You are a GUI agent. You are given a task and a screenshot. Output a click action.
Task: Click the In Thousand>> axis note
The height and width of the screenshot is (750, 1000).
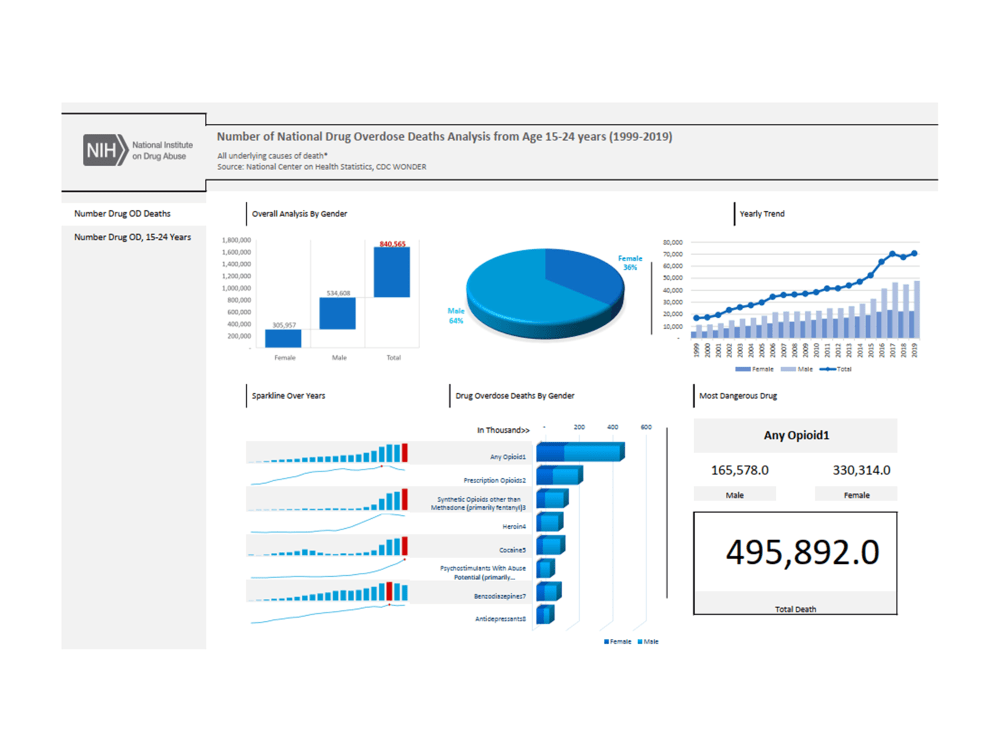click(x=503, y=430)
